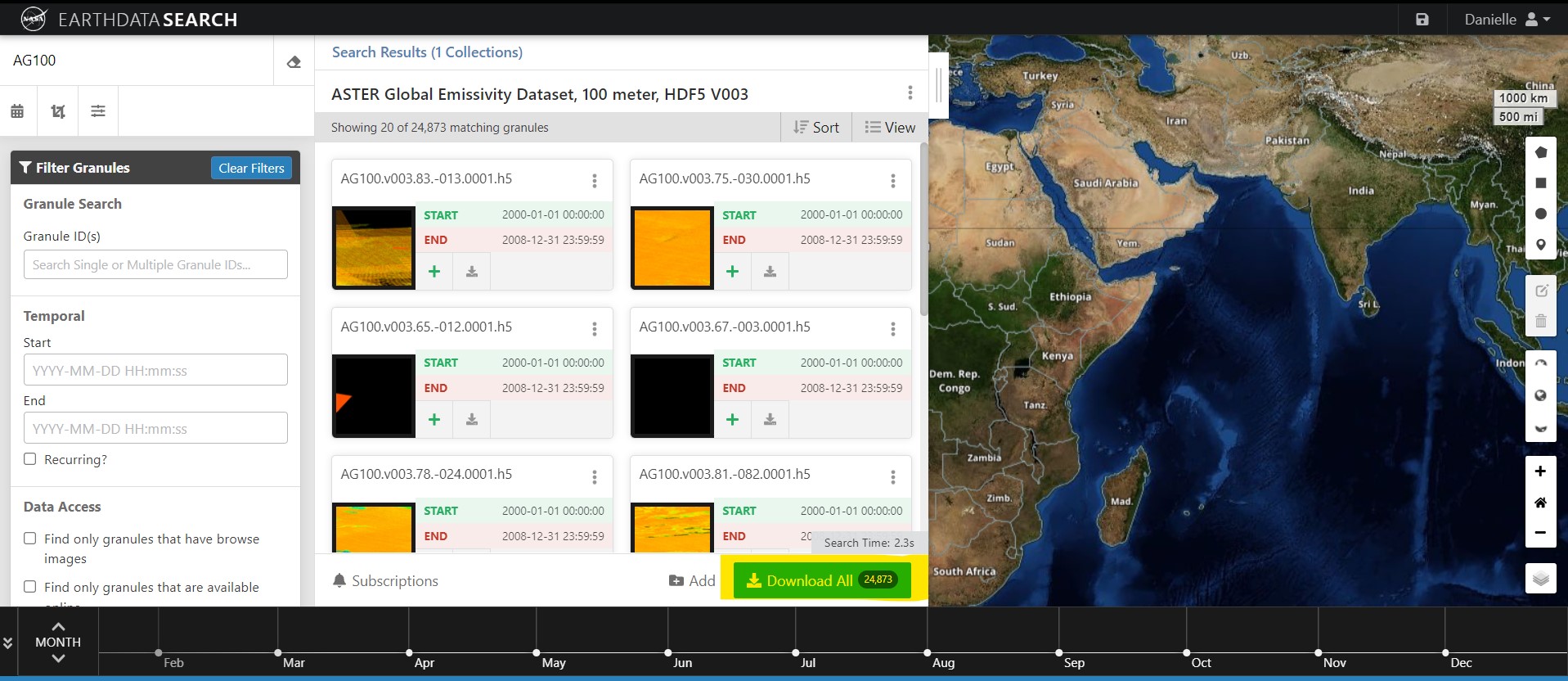Zoom in on the map
The width and height of the screenshot is (1568, 681).
[x=1541, y=471]
